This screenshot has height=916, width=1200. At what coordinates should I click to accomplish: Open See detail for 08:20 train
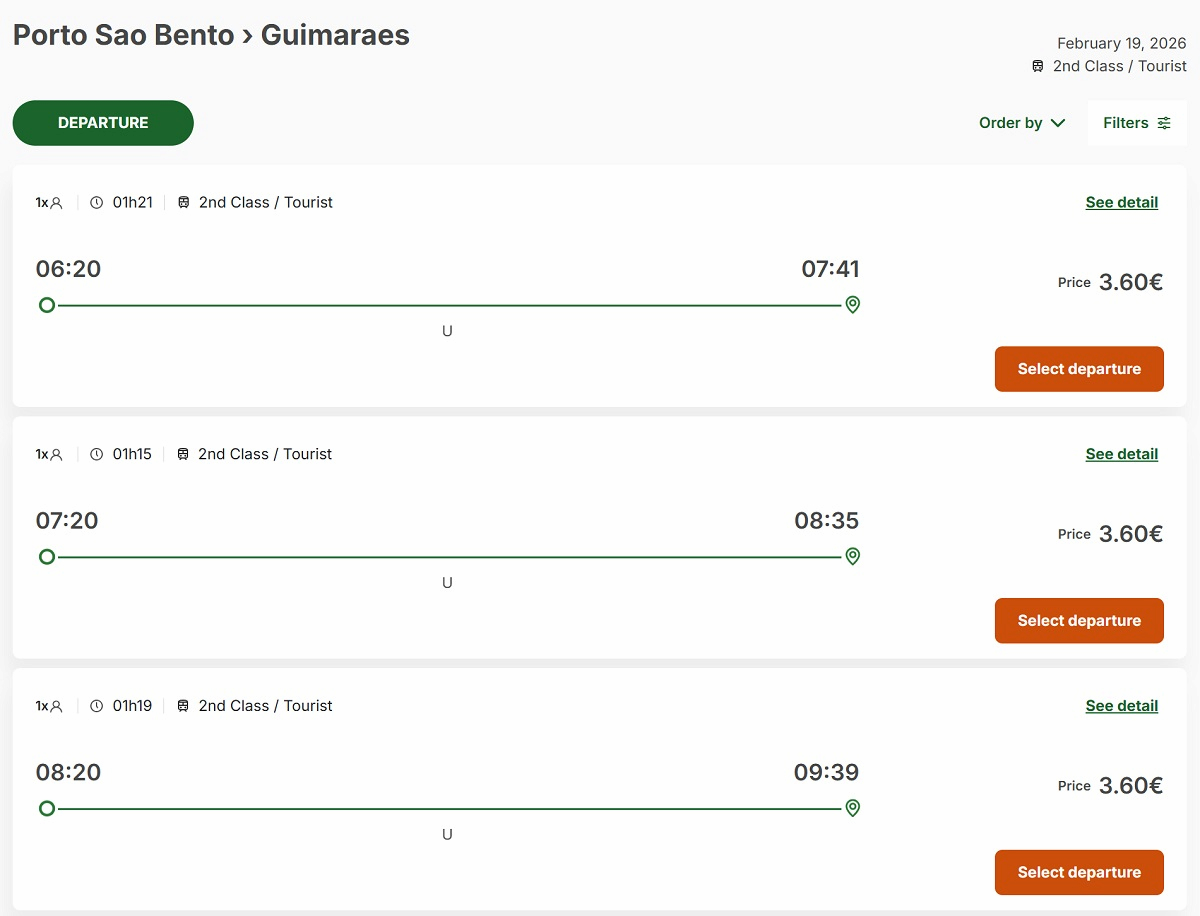(1121, 706)
